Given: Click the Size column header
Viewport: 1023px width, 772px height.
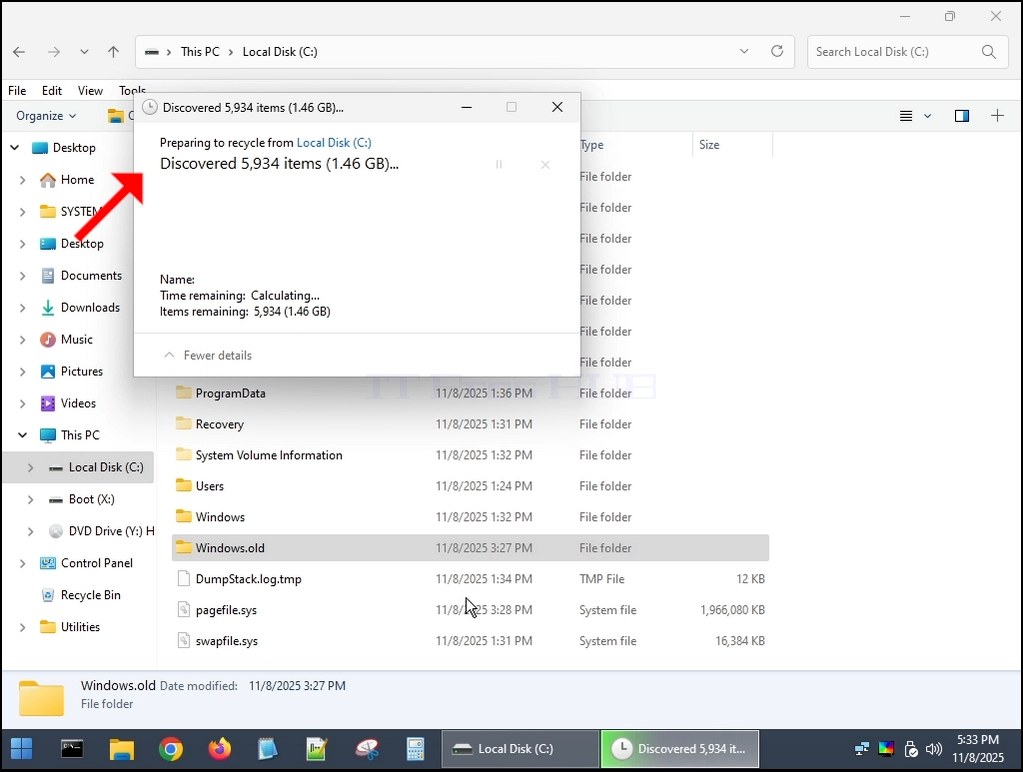Looking at the screenshot, I should tap(709, 145).
